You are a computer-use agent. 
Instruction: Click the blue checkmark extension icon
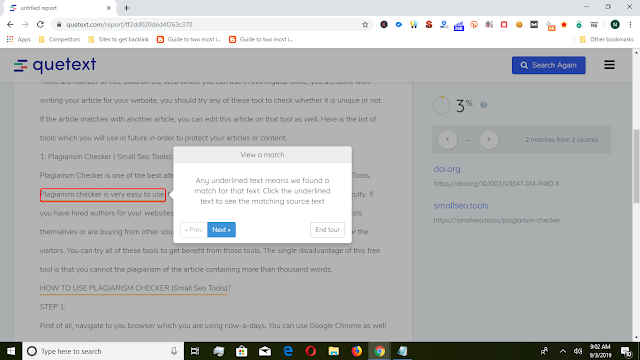tap(399, 24)
